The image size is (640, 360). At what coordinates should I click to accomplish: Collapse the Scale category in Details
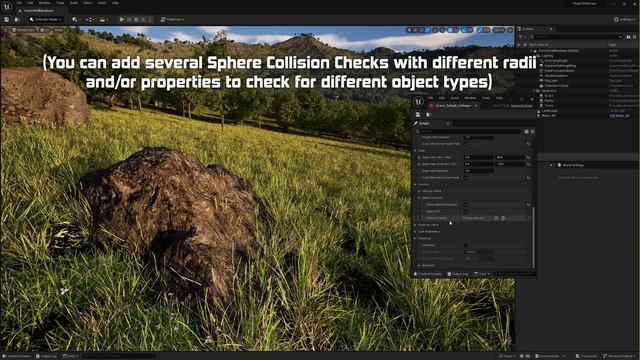coord(416,151)
